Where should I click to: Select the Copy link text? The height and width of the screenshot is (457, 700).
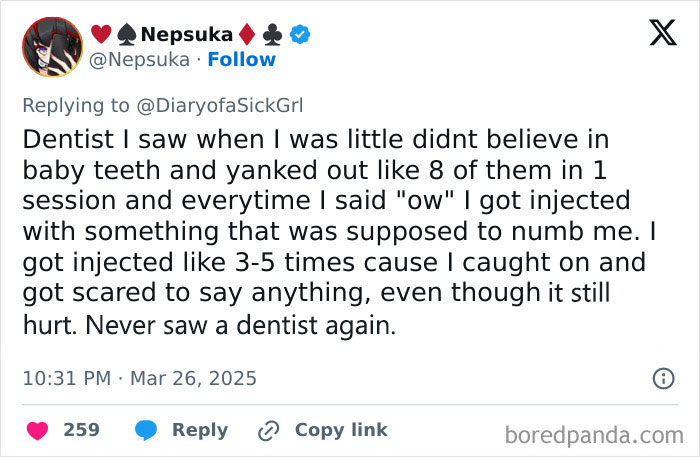pos(340,430)
